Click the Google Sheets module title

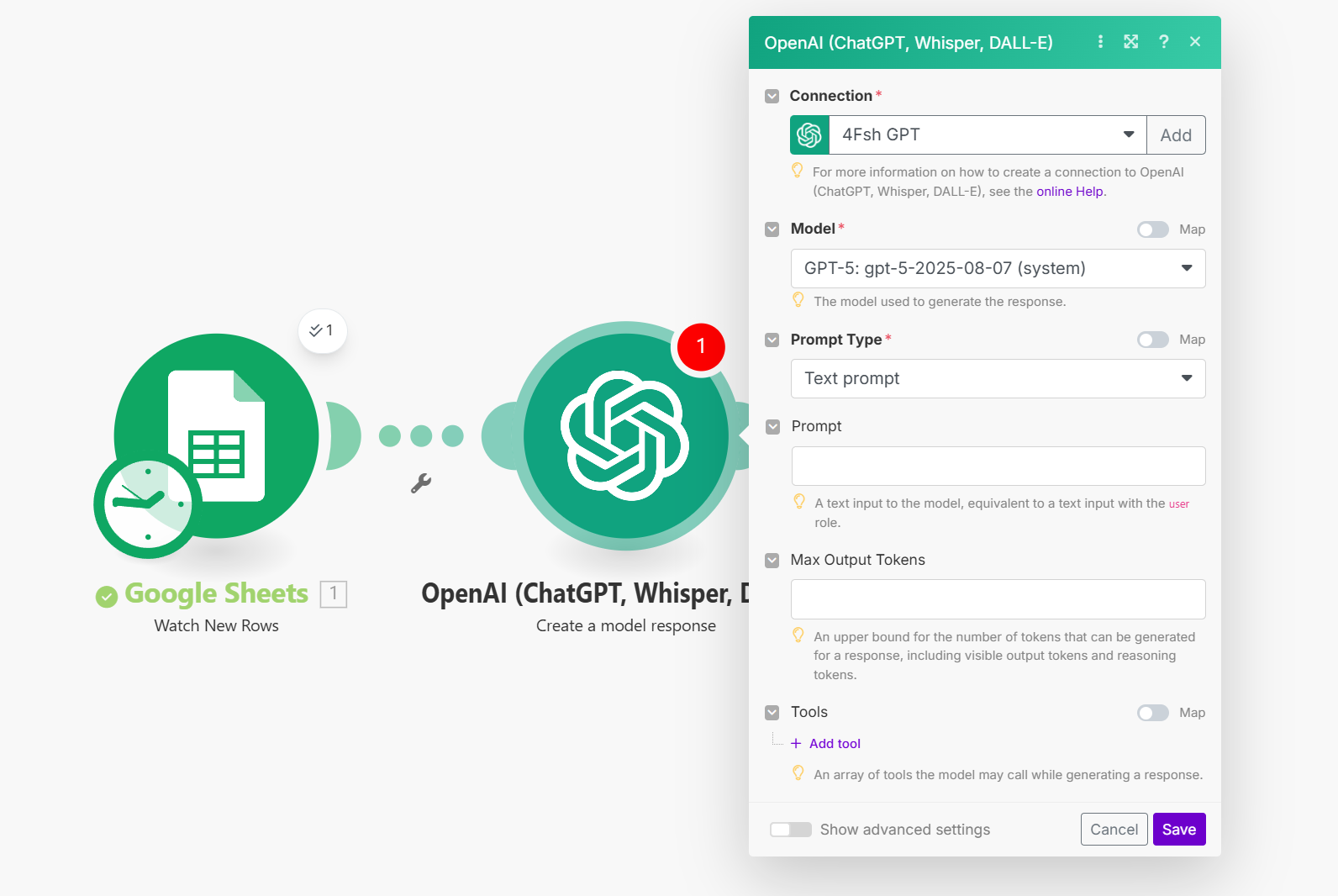point(217,593)
